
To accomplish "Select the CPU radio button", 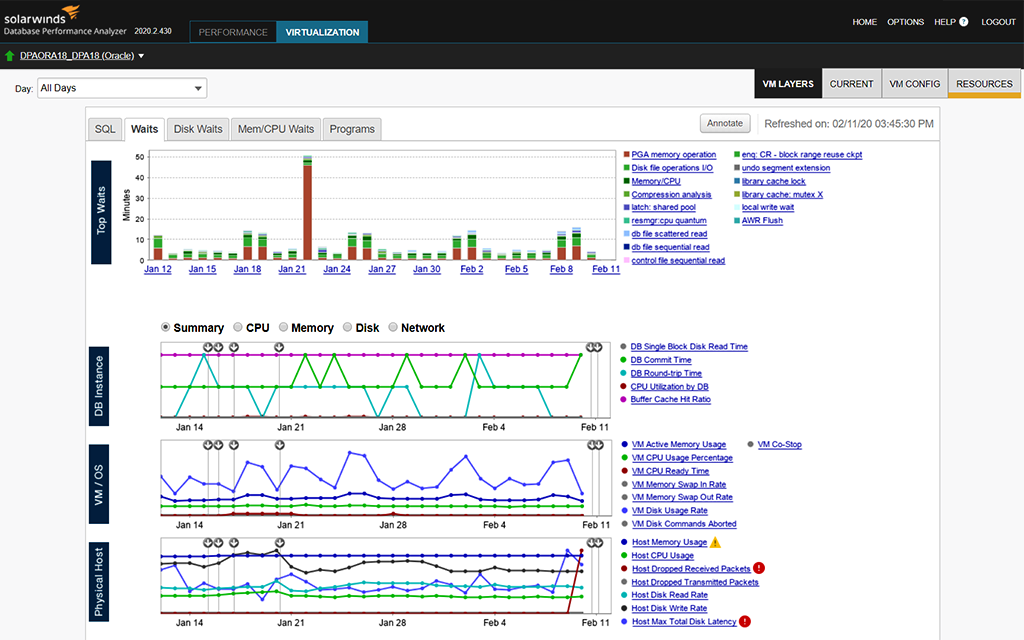I will coord(238,328).
